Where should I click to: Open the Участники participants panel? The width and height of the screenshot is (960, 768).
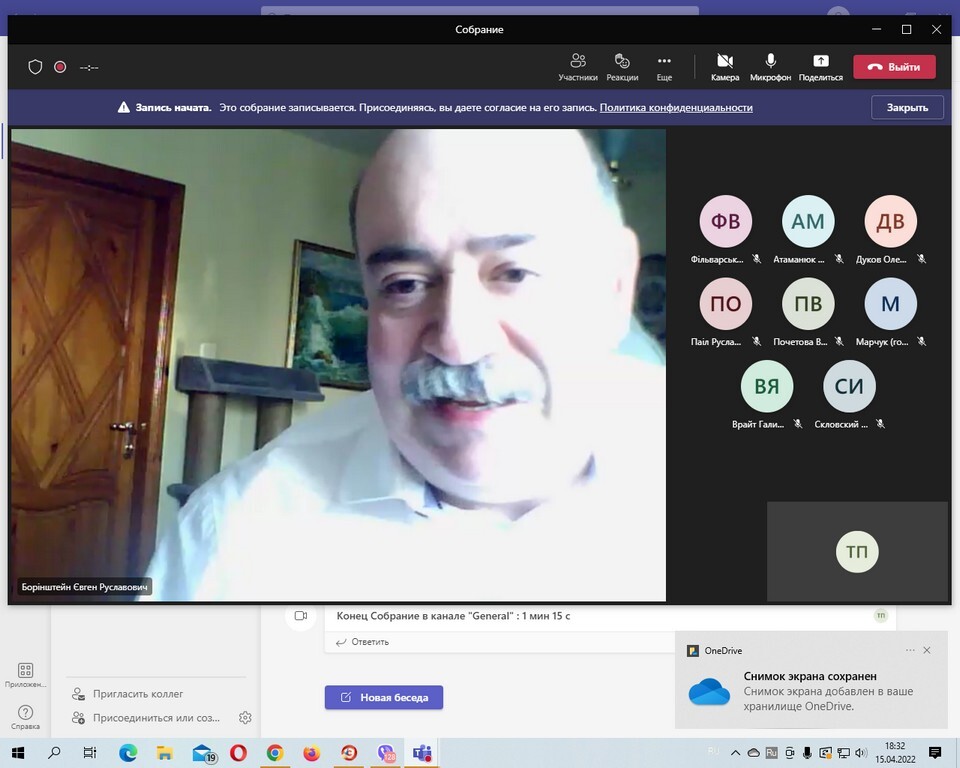click(578, 66)
